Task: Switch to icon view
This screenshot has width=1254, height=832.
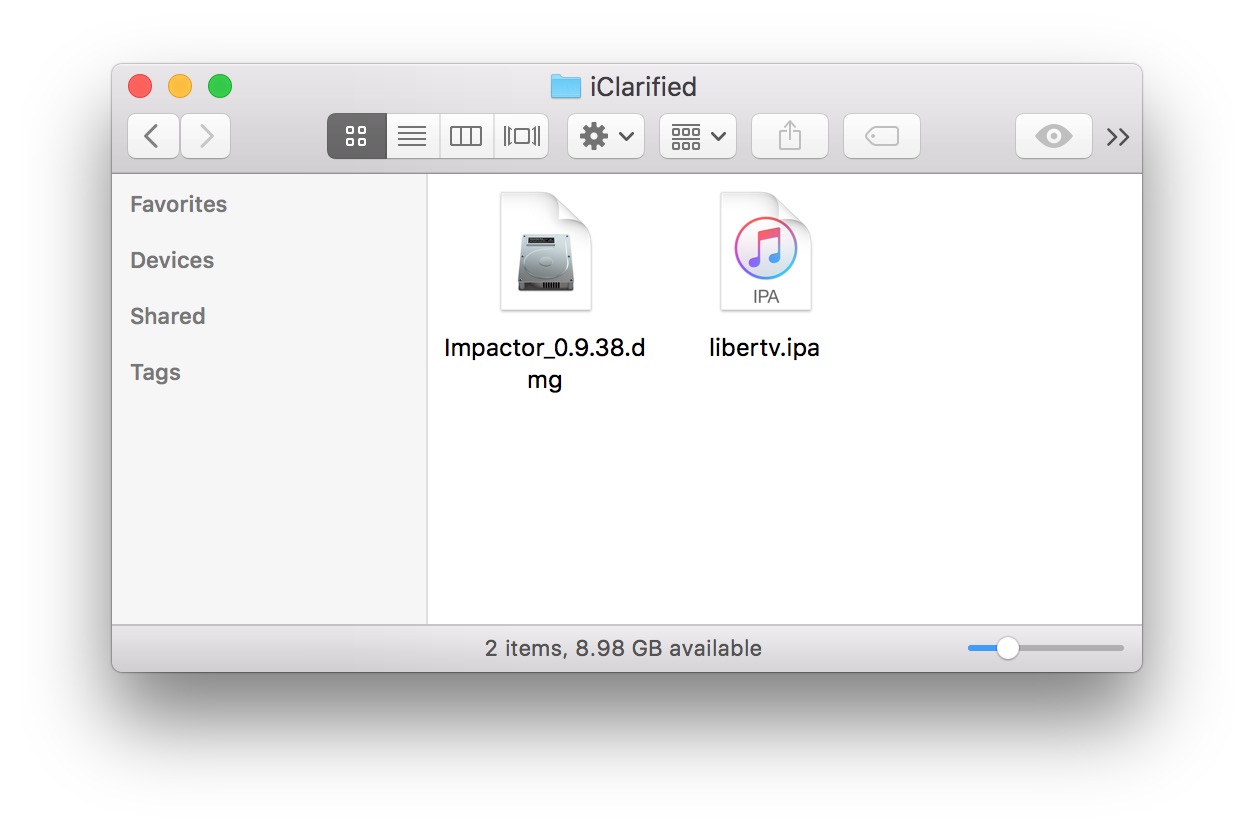Action: [357, 136]
